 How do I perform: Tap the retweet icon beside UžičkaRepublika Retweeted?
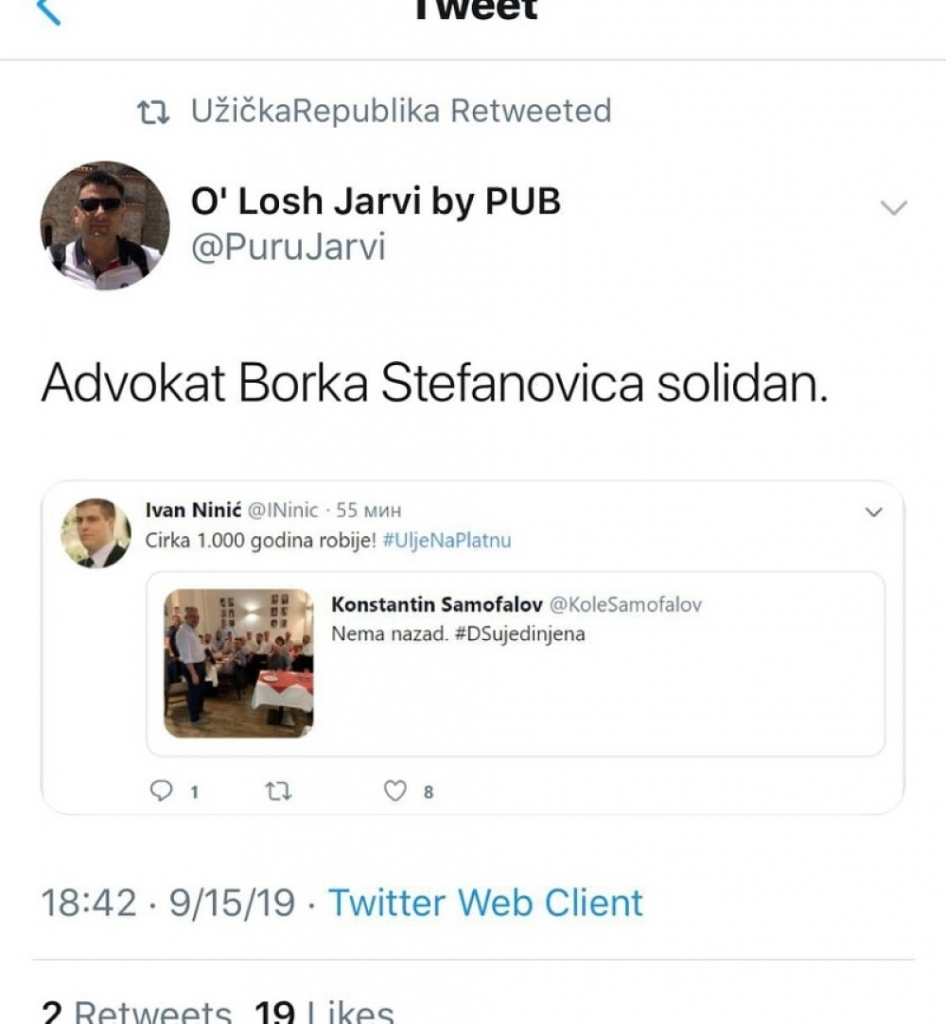coord(153,112)
